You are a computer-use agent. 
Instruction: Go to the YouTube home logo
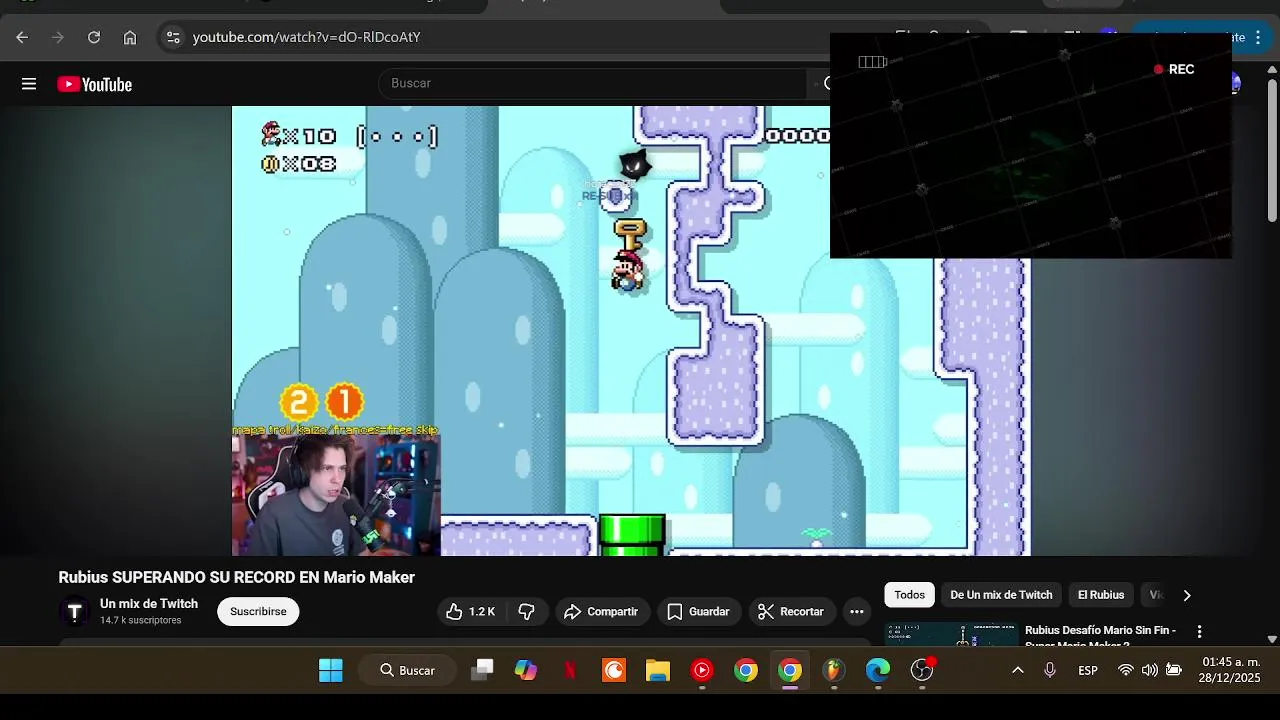(95, 84)
